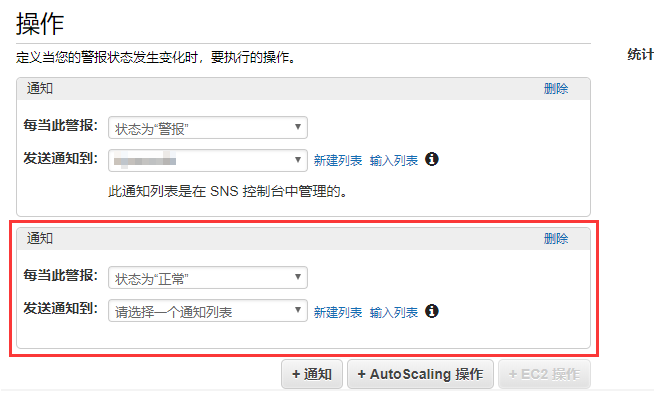The image size is (654, 400).
Task: Open the blurred send-to list dropdown
Action: click(x=207, y=160)
